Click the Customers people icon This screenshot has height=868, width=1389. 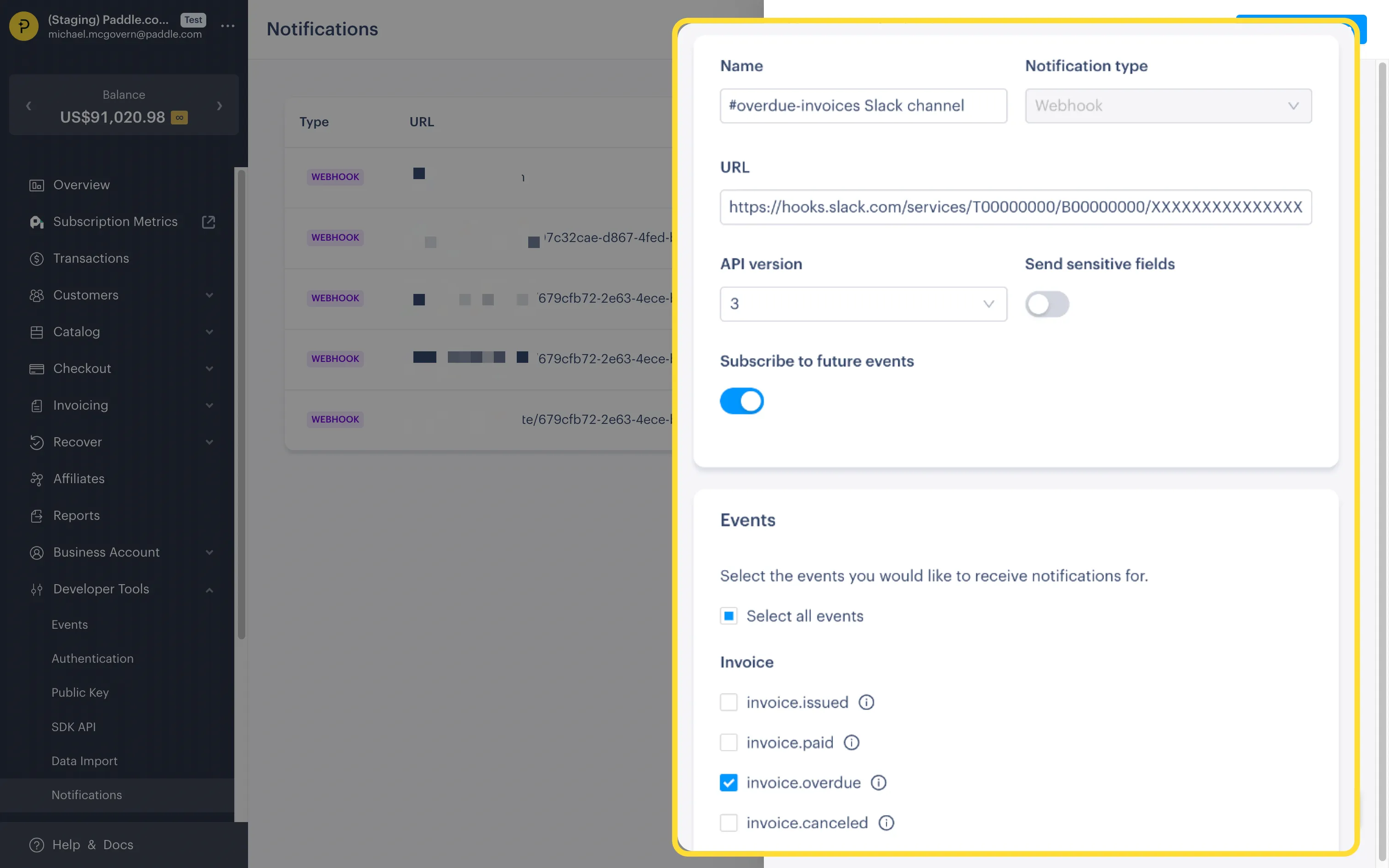37,296
